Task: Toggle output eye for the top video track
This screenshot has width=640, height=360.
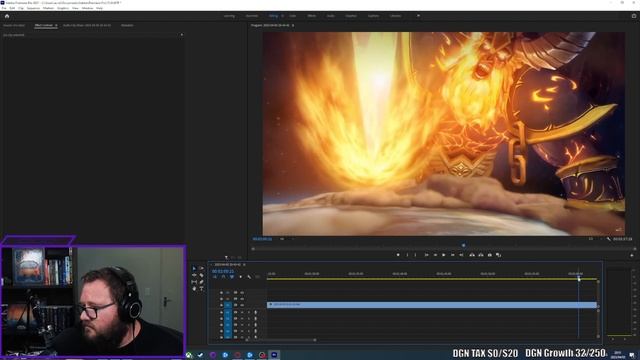Action: point(242,293)
